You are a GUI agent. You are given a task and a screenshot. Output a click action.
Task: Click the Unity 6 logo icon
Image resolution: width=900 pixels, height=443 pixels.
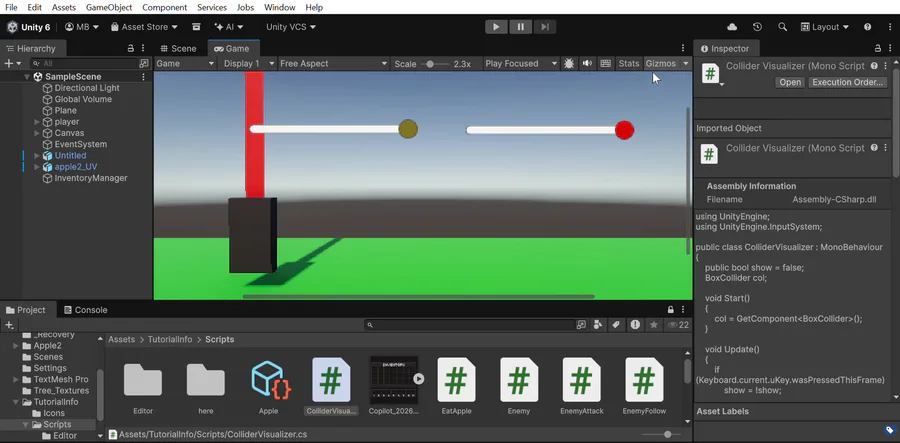12,27
